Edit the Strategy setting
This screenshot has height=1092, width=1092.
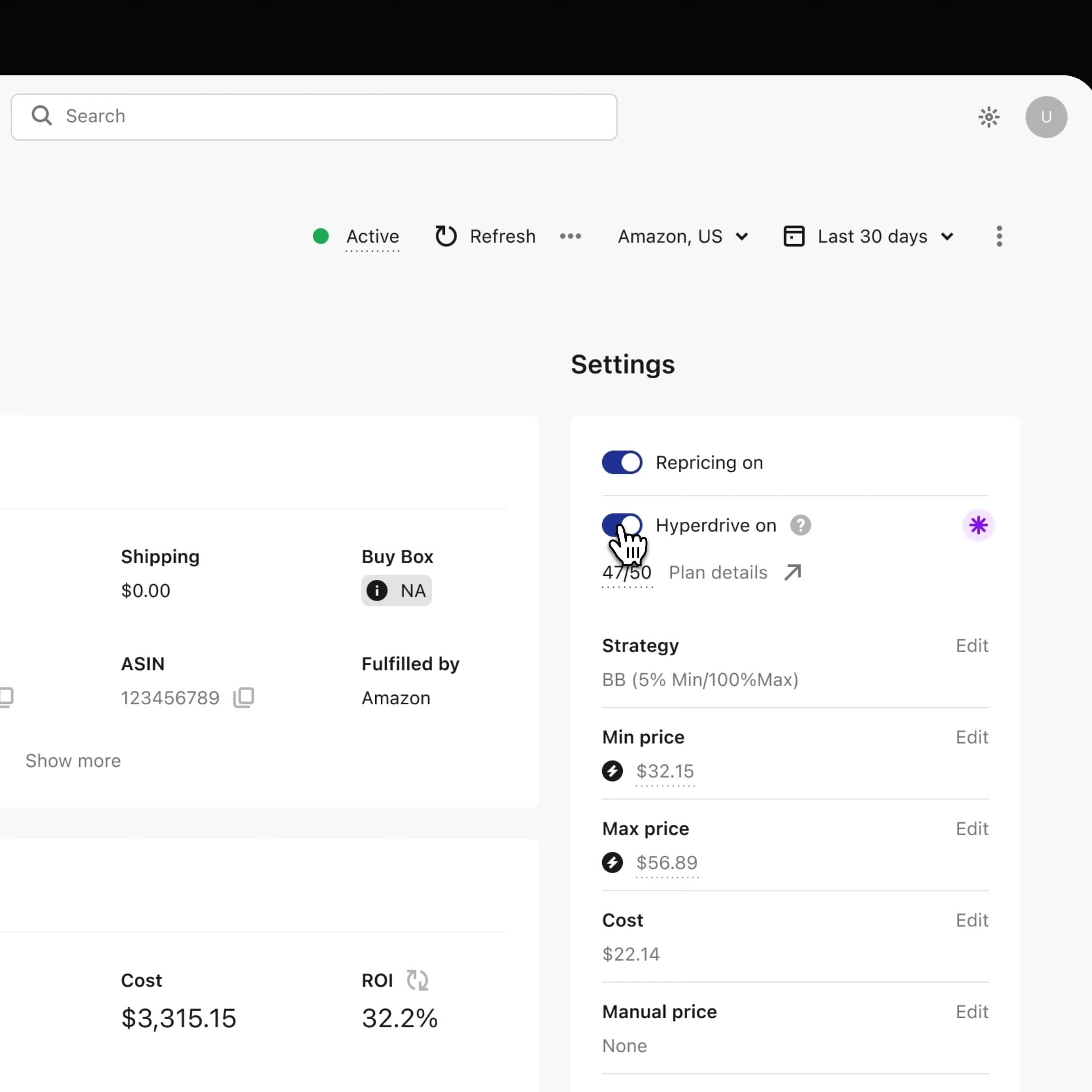(x=971, y=646)
